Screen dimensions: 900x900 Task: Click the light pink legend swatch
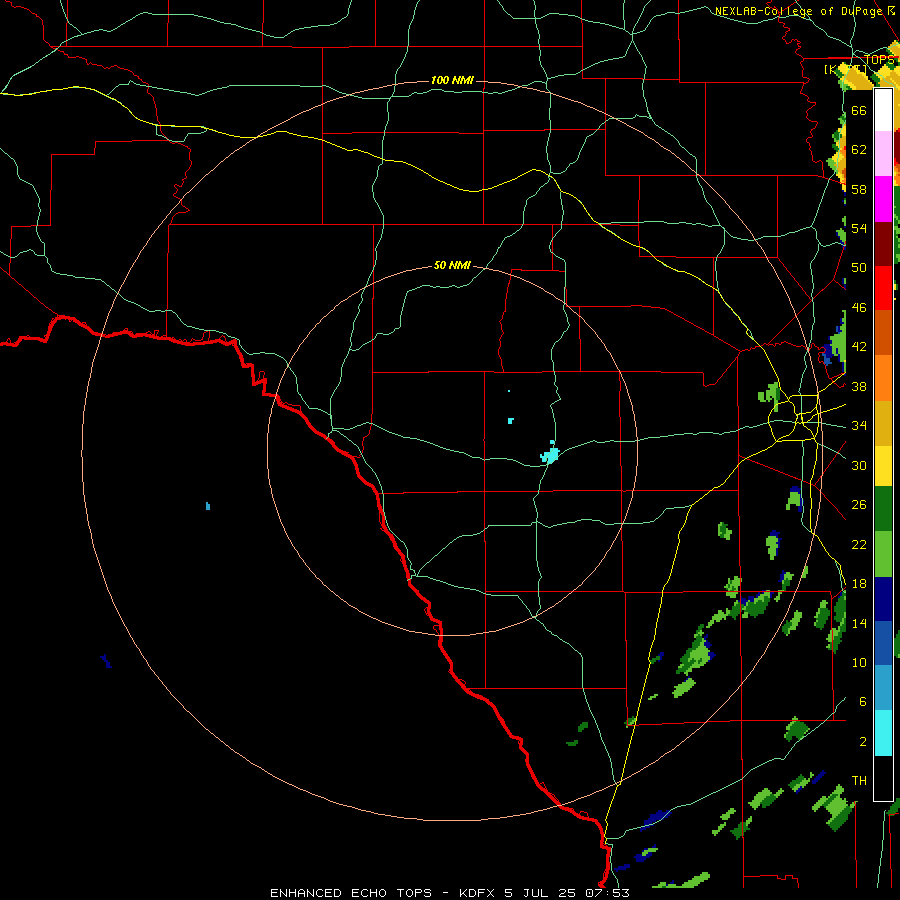click(883, 153)
